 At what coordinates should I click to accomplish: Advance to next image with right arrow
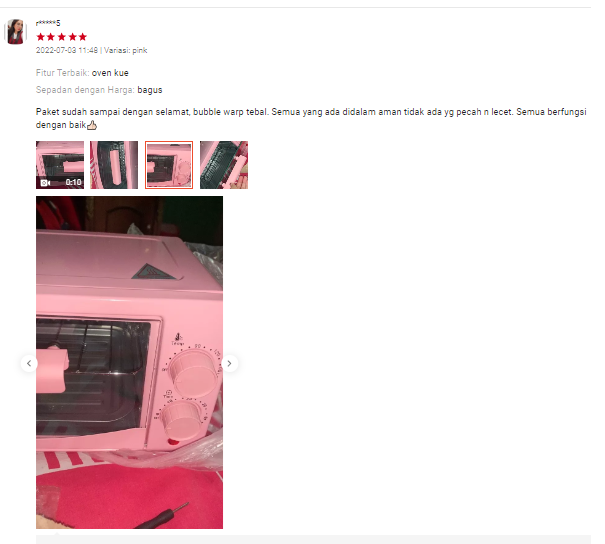[230, 363]
